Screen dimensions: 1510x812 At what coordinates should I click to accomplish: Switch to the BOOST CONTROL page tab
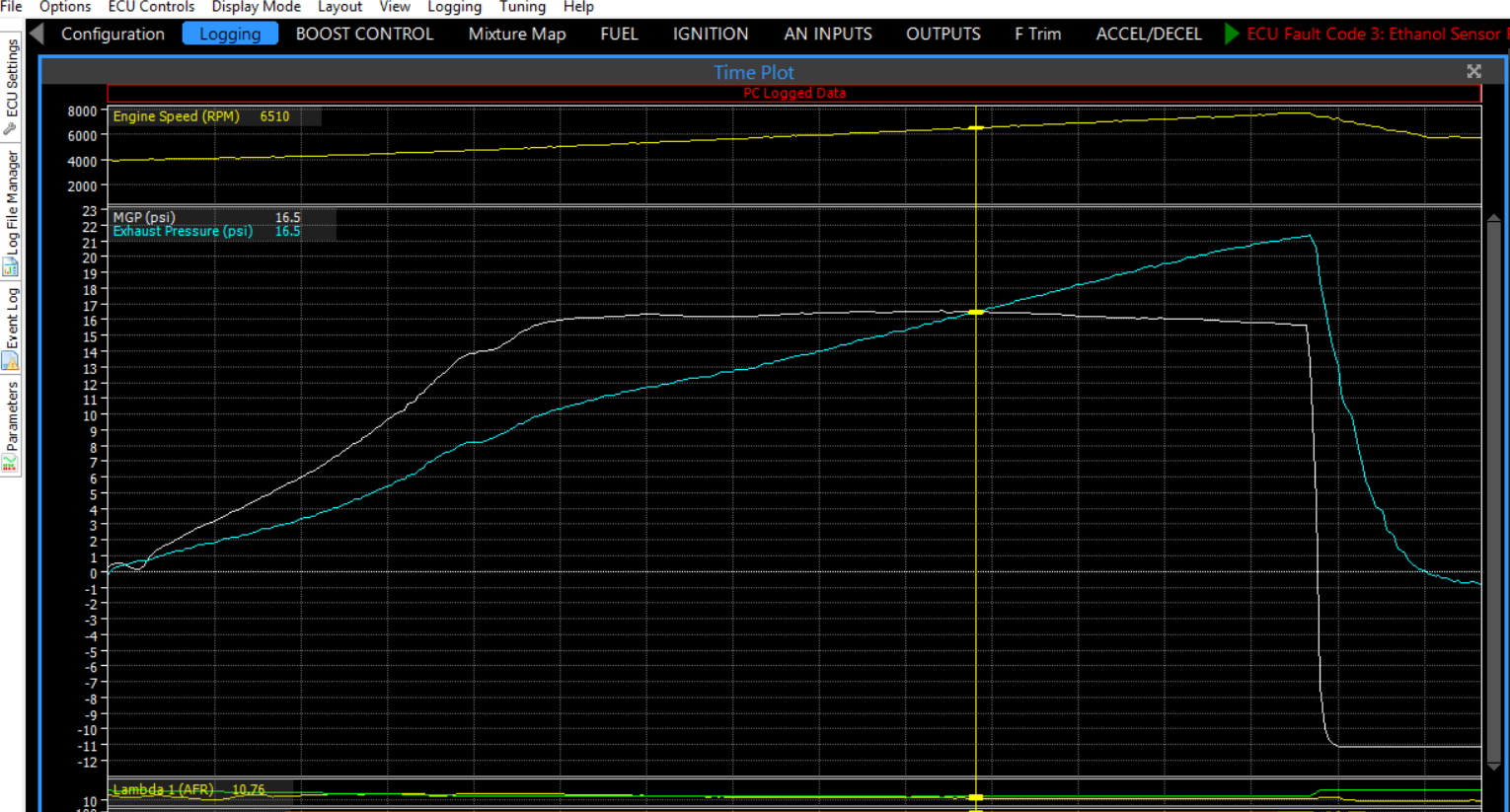(x=364, y=34)
